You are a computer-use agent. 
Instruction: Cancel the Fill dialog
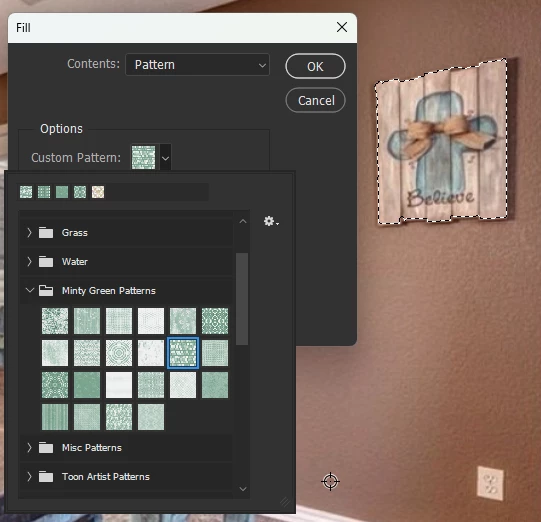pyautogui.click(x=315, y=100)
